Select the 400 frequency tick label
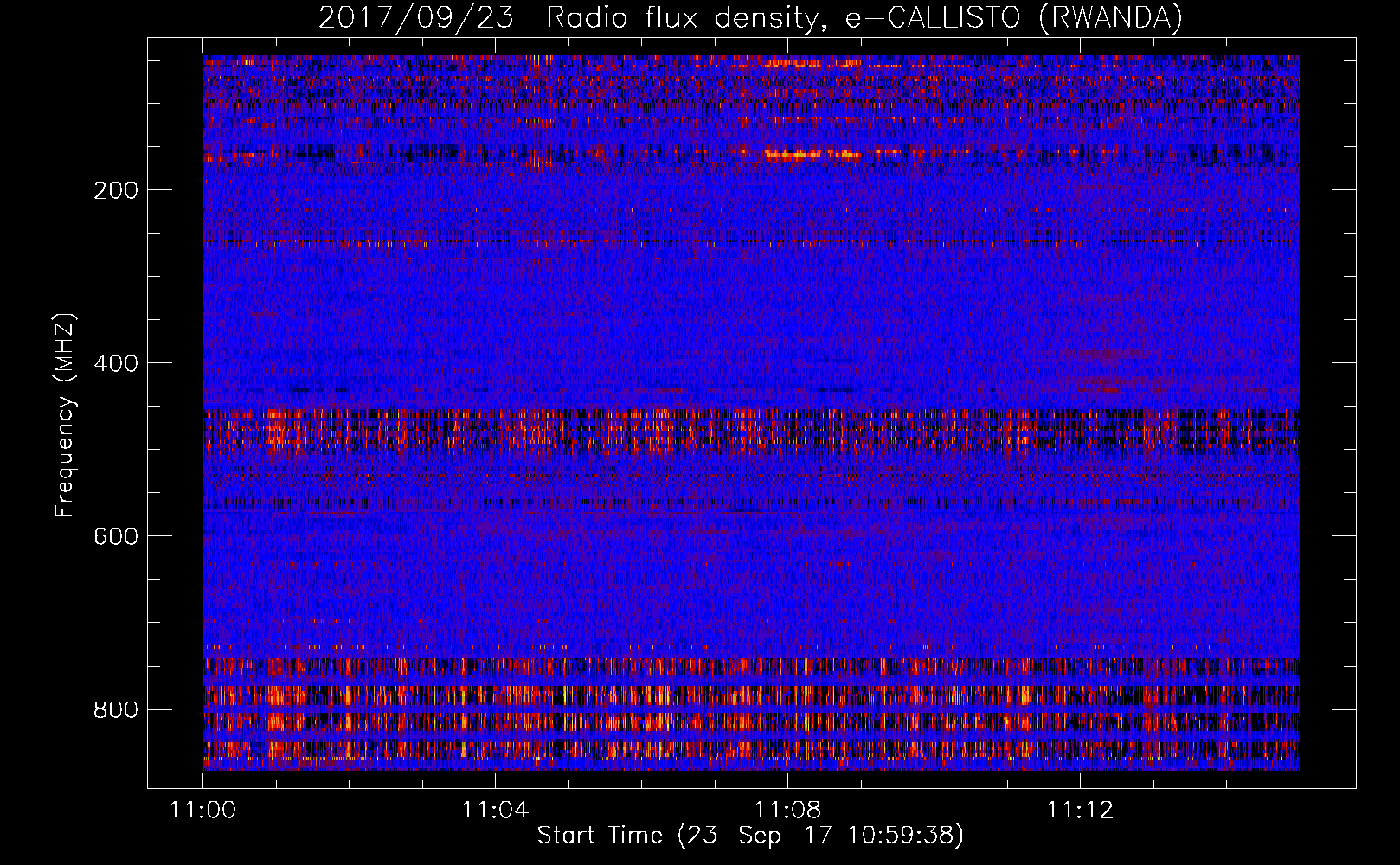 (116, 363)
